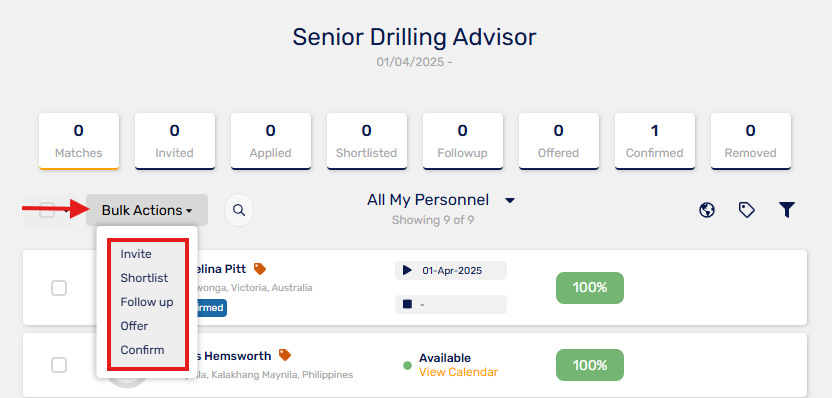The width and height of the screenshot is (832, 398).
Task: Open the View Calendar link
Action: (x=458, y=372)
